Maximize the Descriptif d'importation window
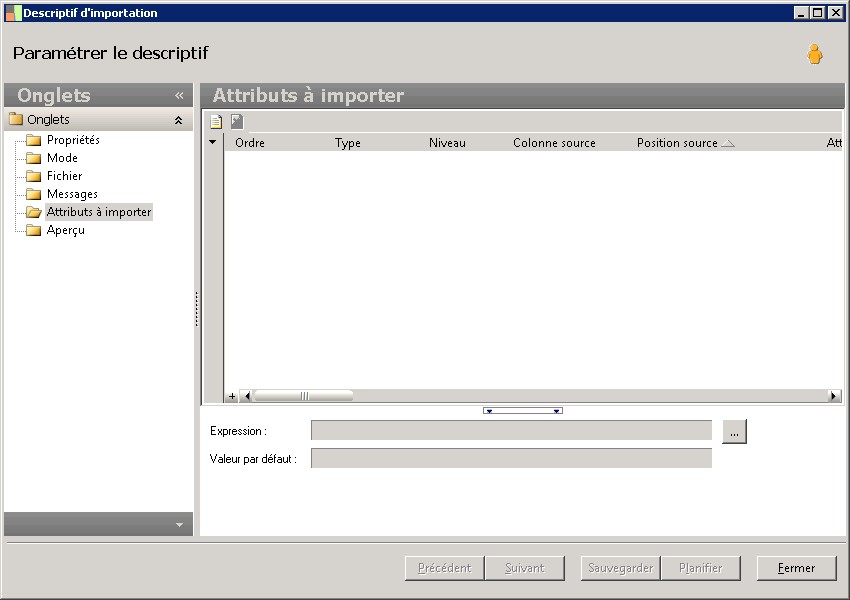The image size is (850, 600). 818,12
